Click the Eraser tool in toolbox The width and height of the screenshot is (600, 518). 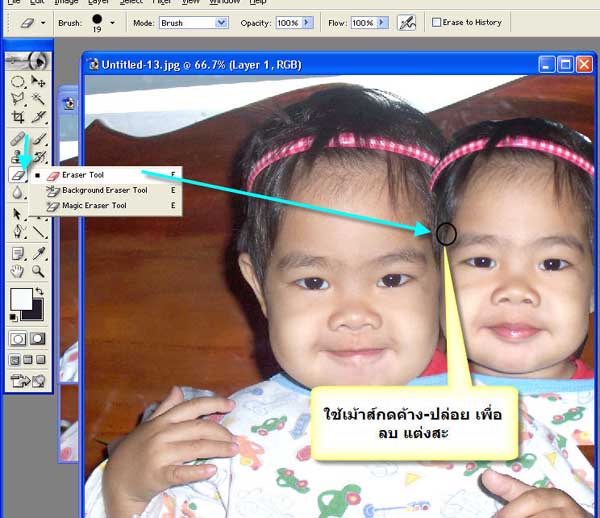pyautogui.click(x=17, y=175)
